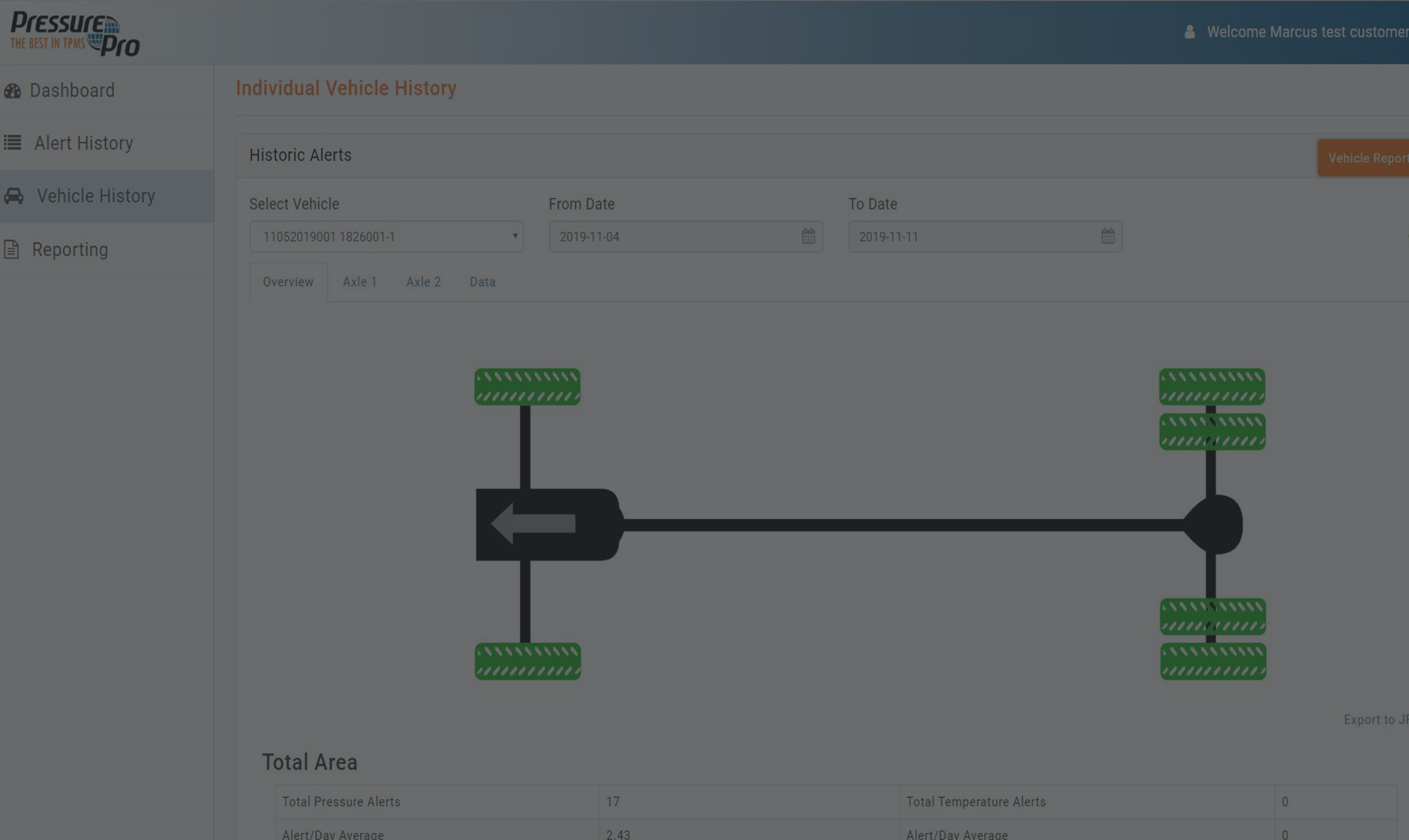Click the rear axle outer bottom tire
The height and width of the screenshot is (840, 1409).
click(1213, 661)
